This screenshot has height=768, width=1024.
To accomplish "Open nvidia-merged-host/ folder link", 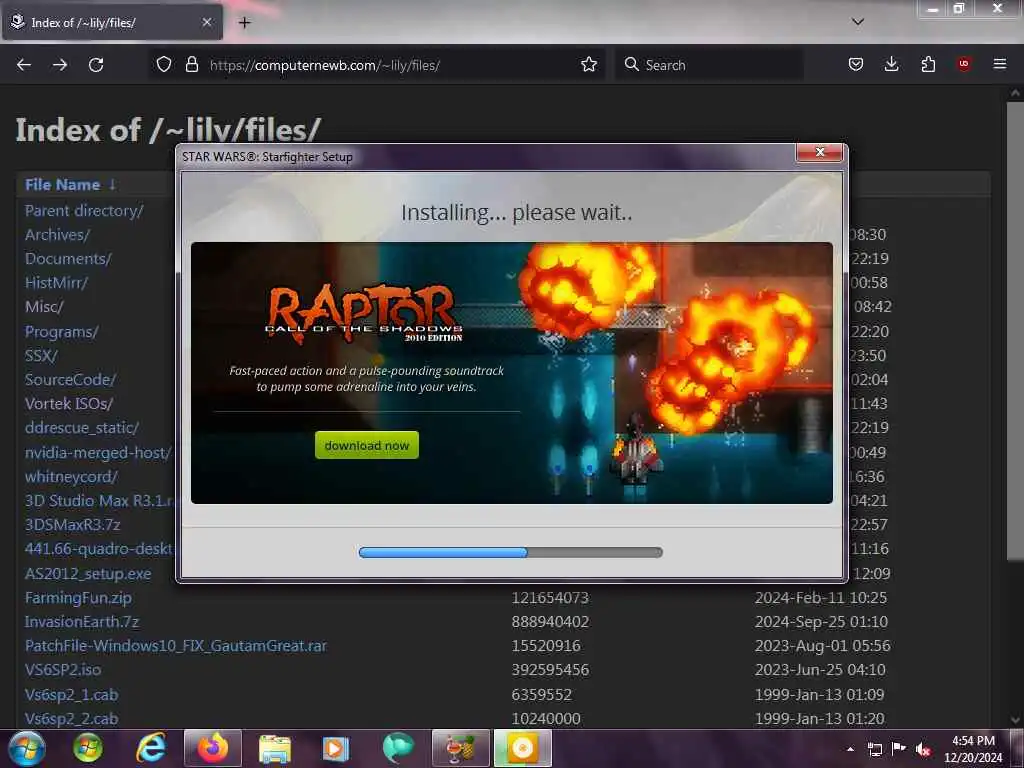I will pyautogui.click(x=98, y=453).
